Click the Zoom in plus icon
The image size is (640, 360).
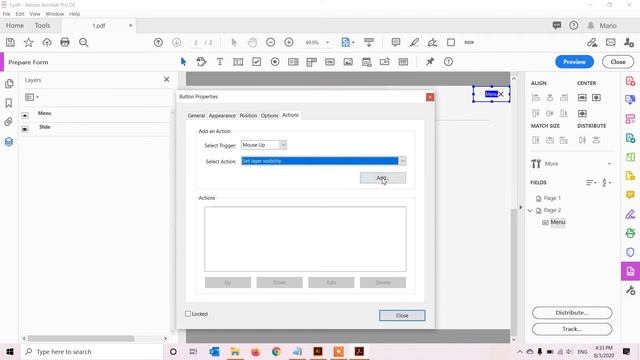[x=289, y=42]
